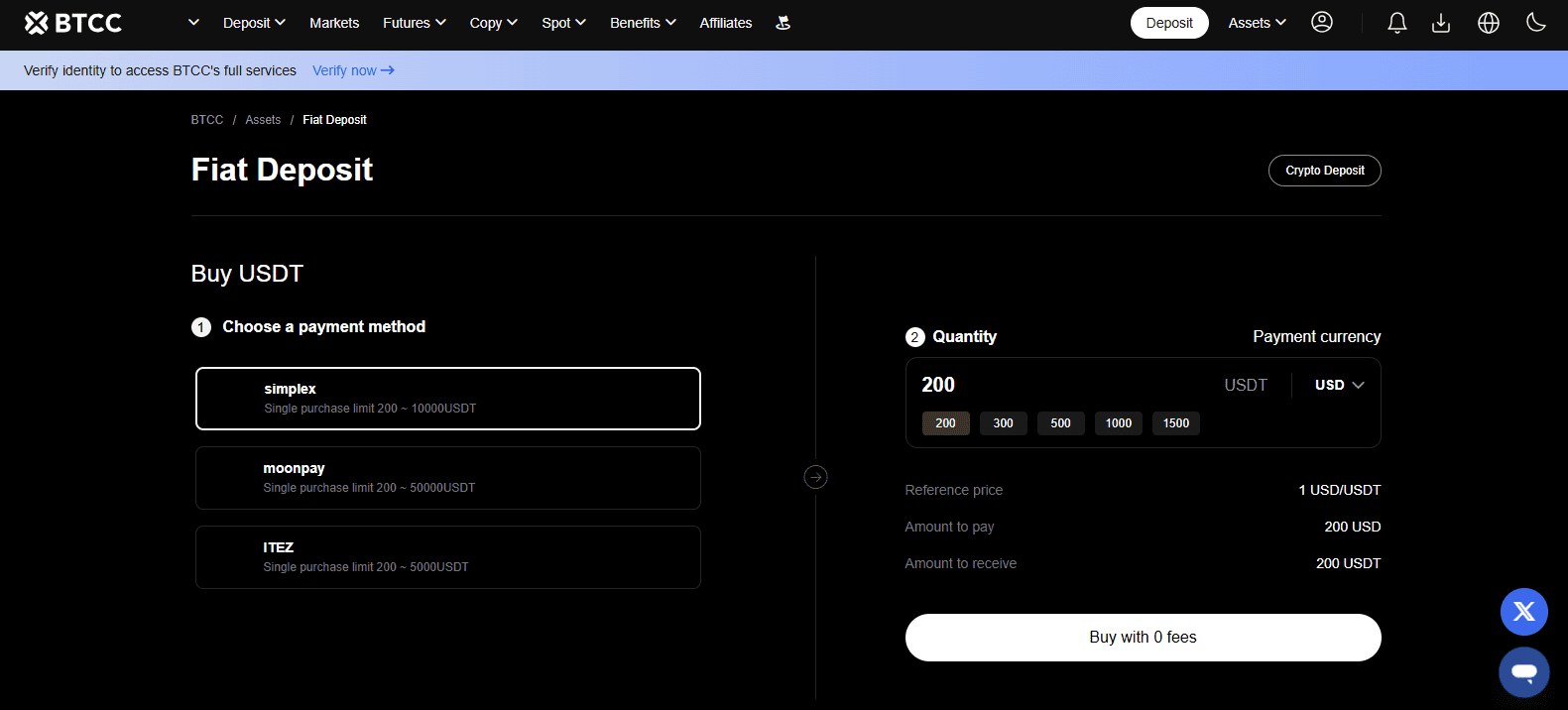Click the '1 USD/USDT' reference price value
Image resolution: width=1568 pixels, height=710 pixels.
pyautogui.click(x=1340, y=490)
